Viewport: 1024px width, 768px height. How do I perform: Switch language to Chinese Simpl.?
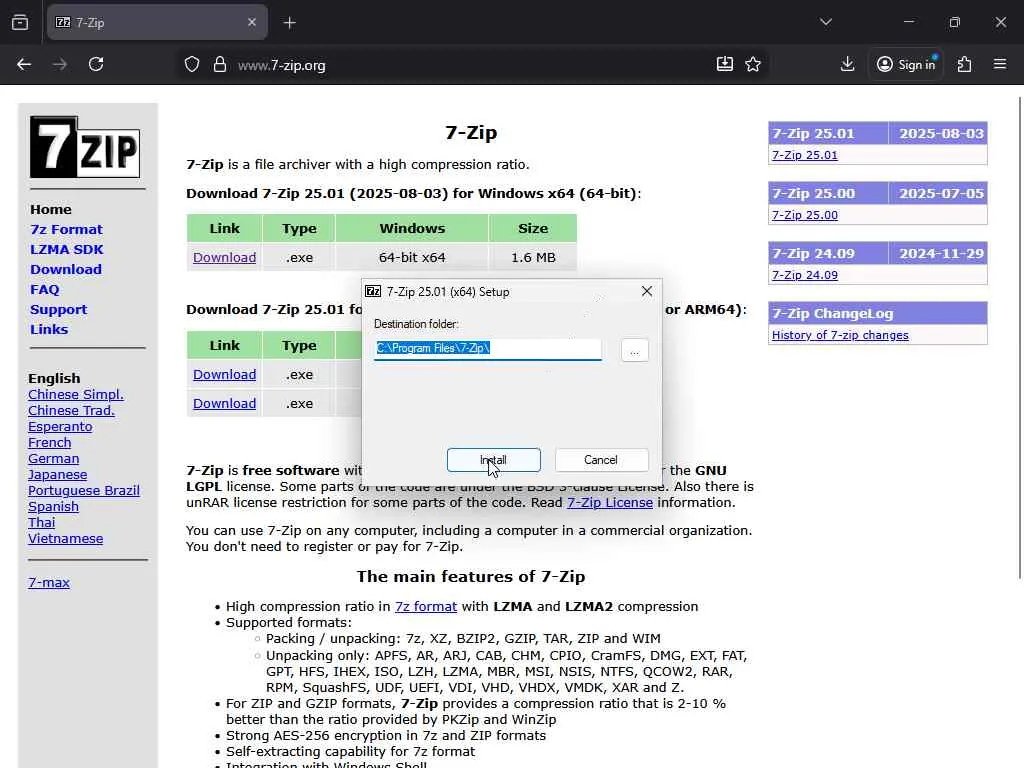pos(76,394)
